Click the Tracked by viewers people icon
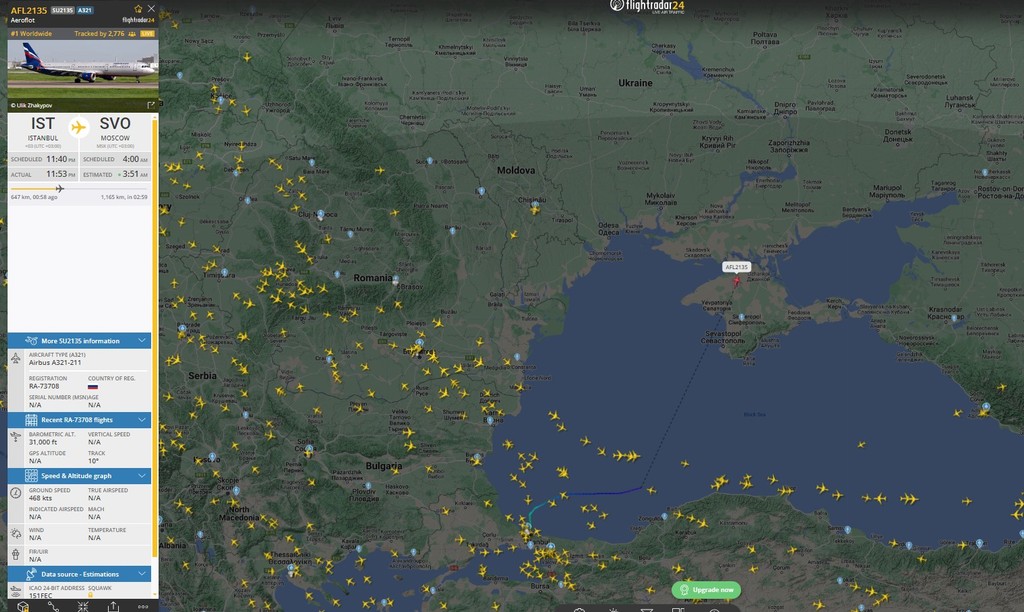The width and height of the screenshot is (1024, 612). pyautogui.click(x=132, y=33)
